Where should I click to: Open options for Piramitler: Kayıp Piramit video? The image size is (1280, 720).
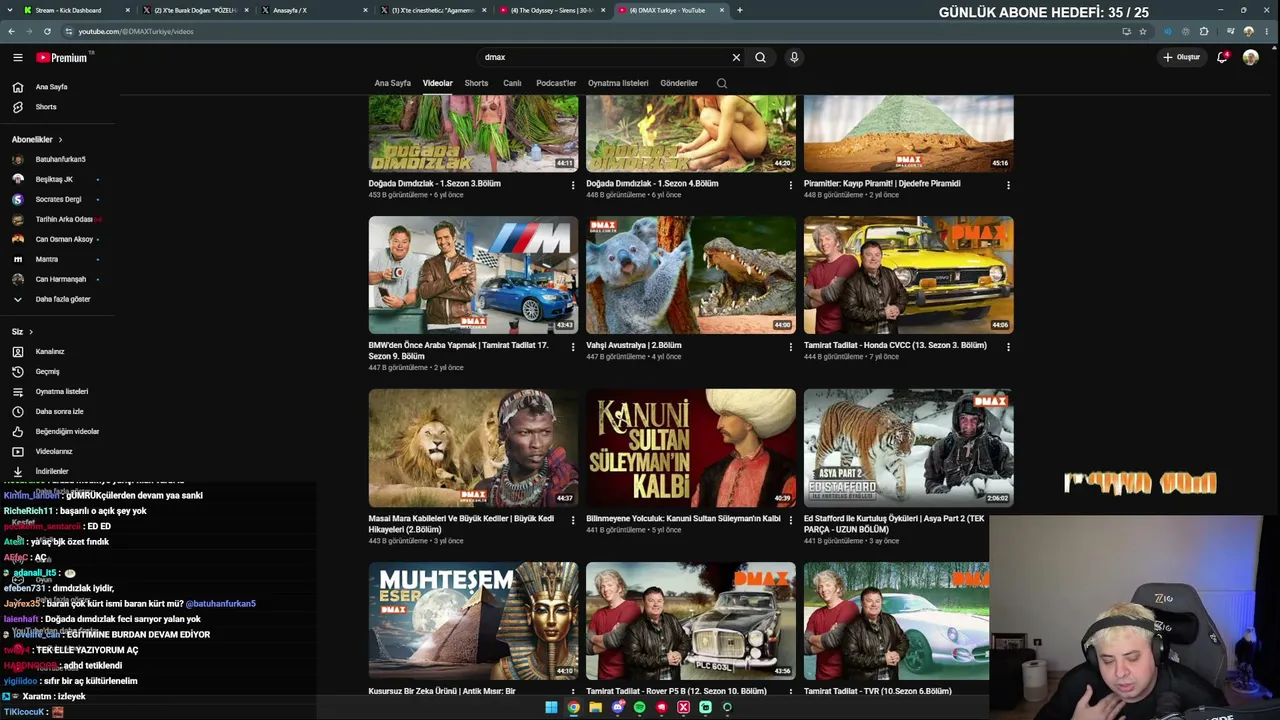click(1008, 185)
